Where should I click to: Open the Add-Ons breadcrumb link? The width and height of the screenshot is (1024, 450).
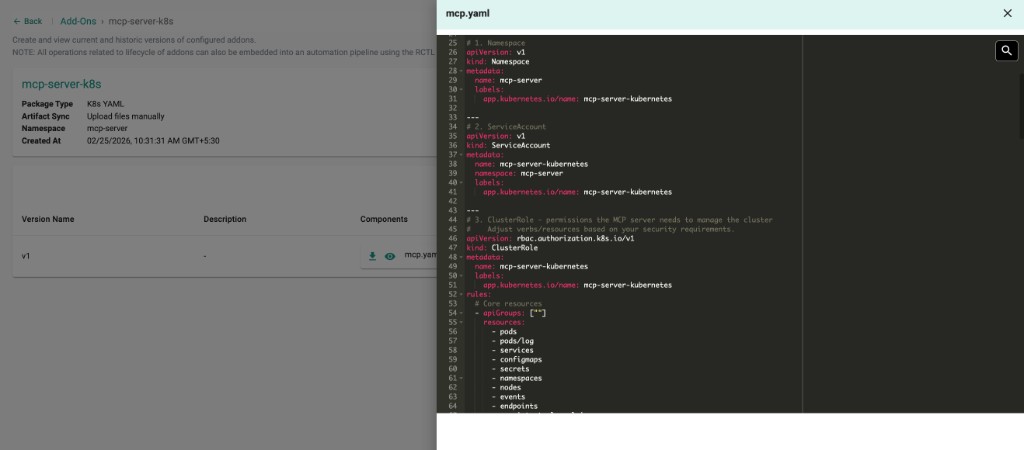(x=77, y=21)
